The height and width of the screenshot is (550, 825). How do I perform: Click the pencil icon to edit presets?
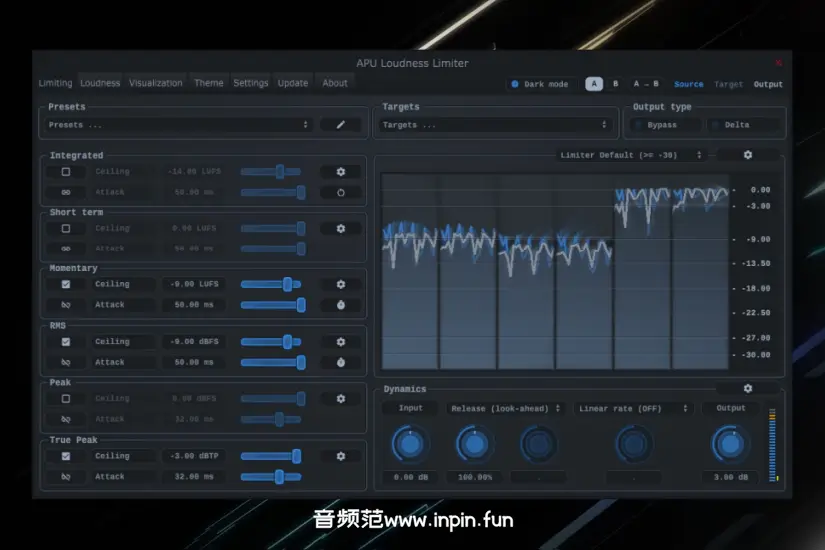[x=341, y=125]
